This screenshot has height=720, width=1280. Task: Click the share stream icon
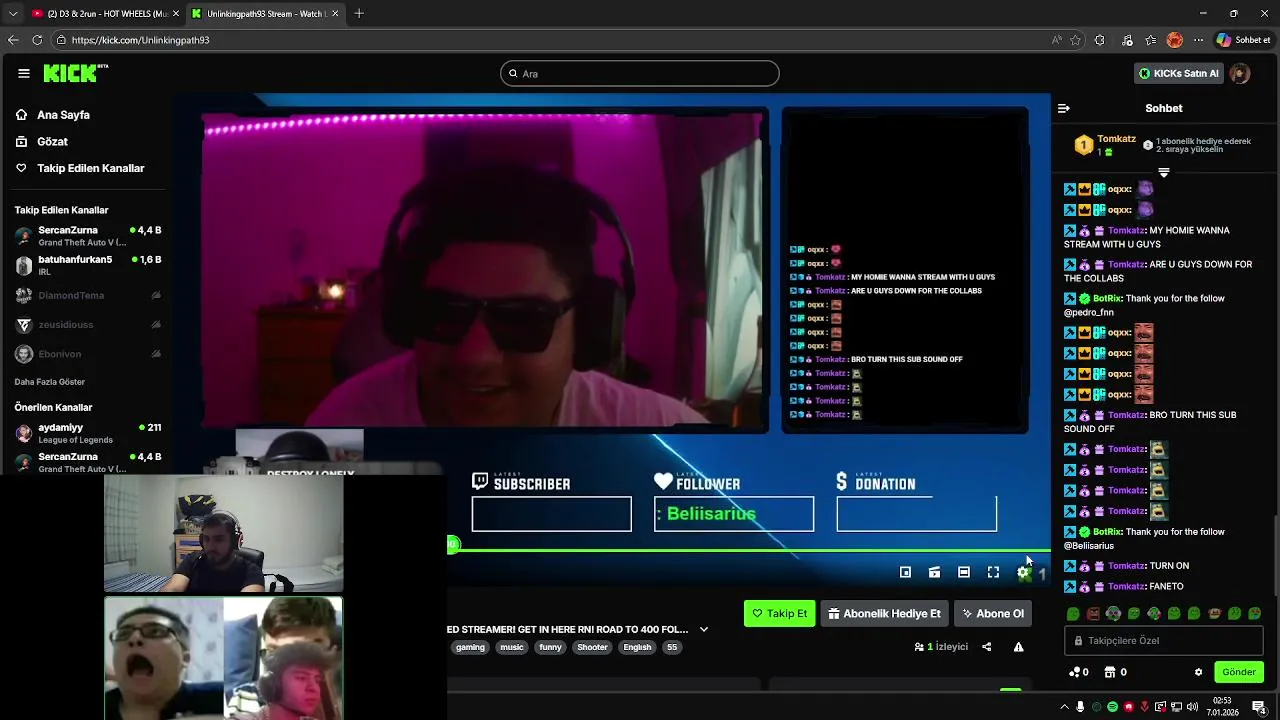click(x=986, y=647)
